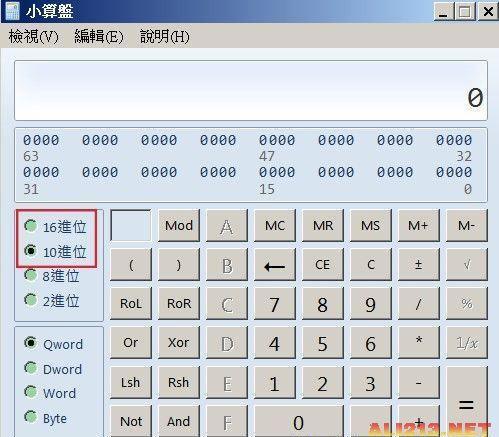The height and width of the screenshot is (437, 499).
Task: Click the MS memory store button
Action: point(371,226)
